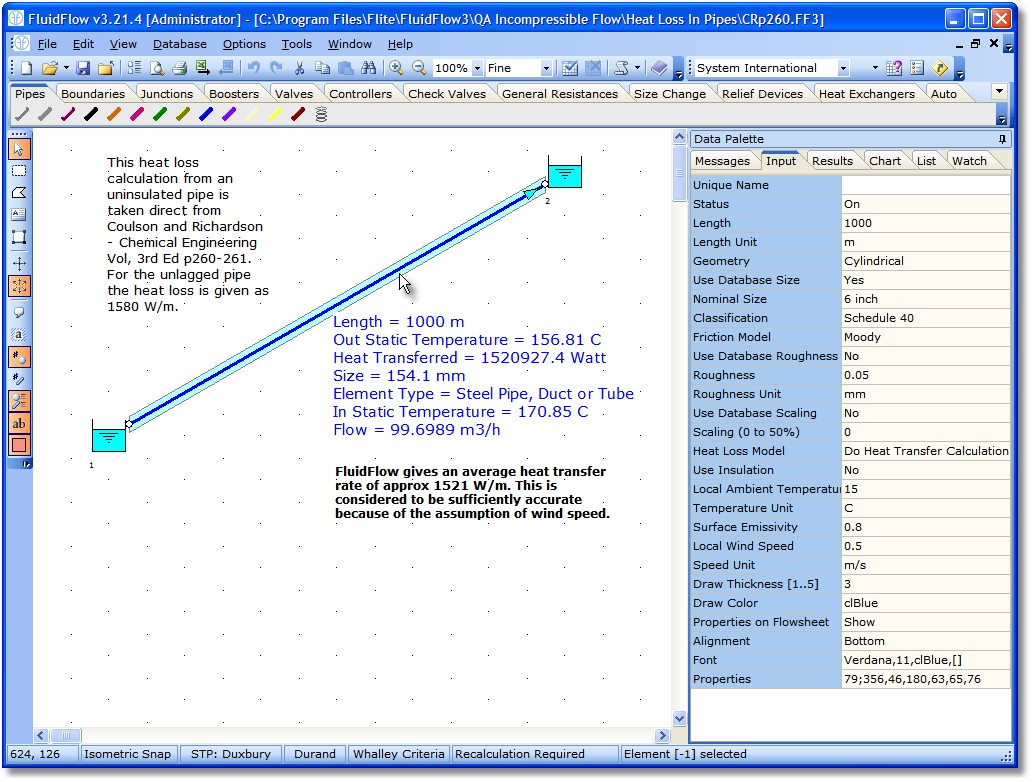Expand the script icon dropdown arrow
This screenshot has height=782, width=1032.
[637, 68]
